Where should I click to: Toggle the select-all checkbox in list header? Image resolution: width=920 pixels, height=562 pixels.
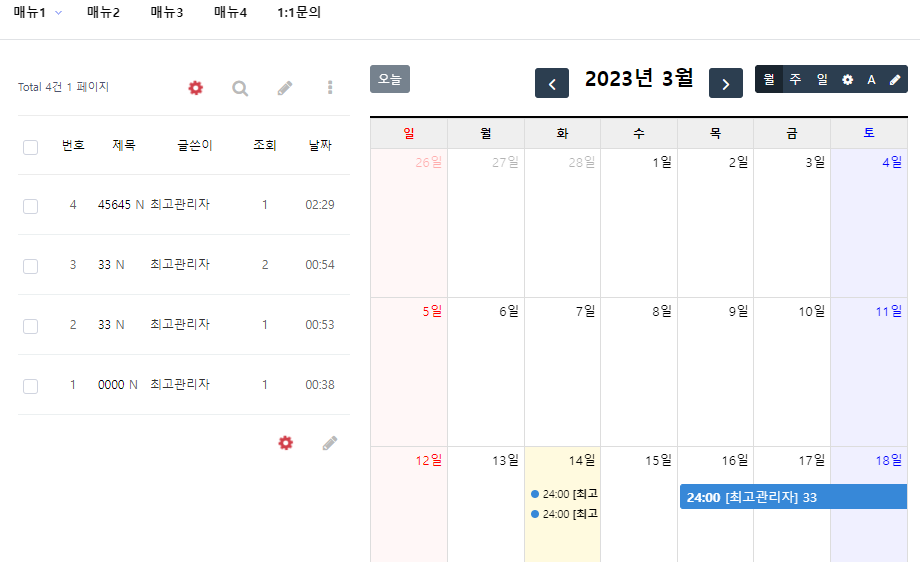pos(30,147)
